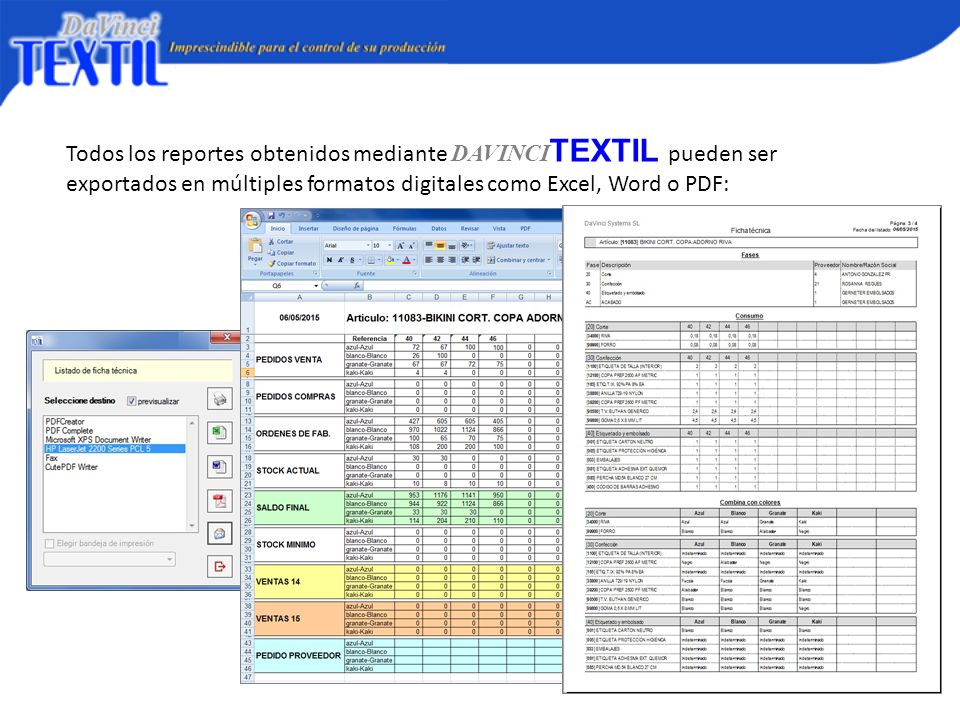Pick the red font color swatch

pyautogui.click(x=407, y=260)
